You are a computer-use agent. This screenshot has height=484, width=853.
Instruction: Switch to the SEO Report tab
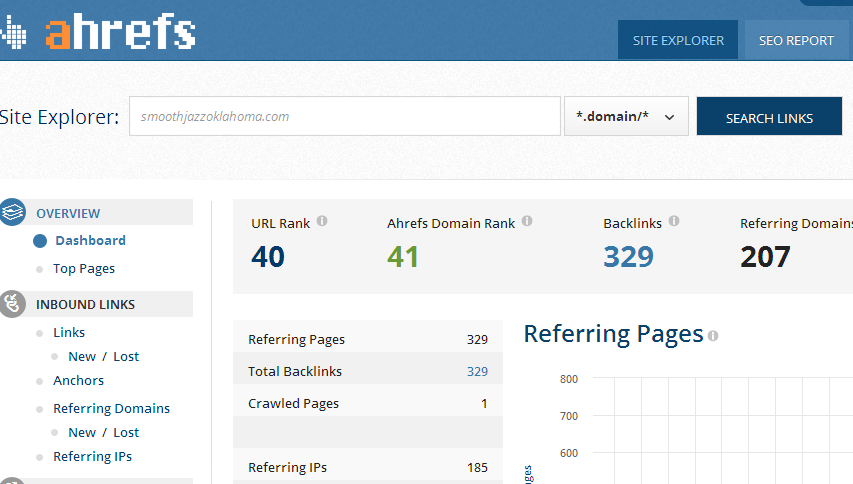(796, 40)
